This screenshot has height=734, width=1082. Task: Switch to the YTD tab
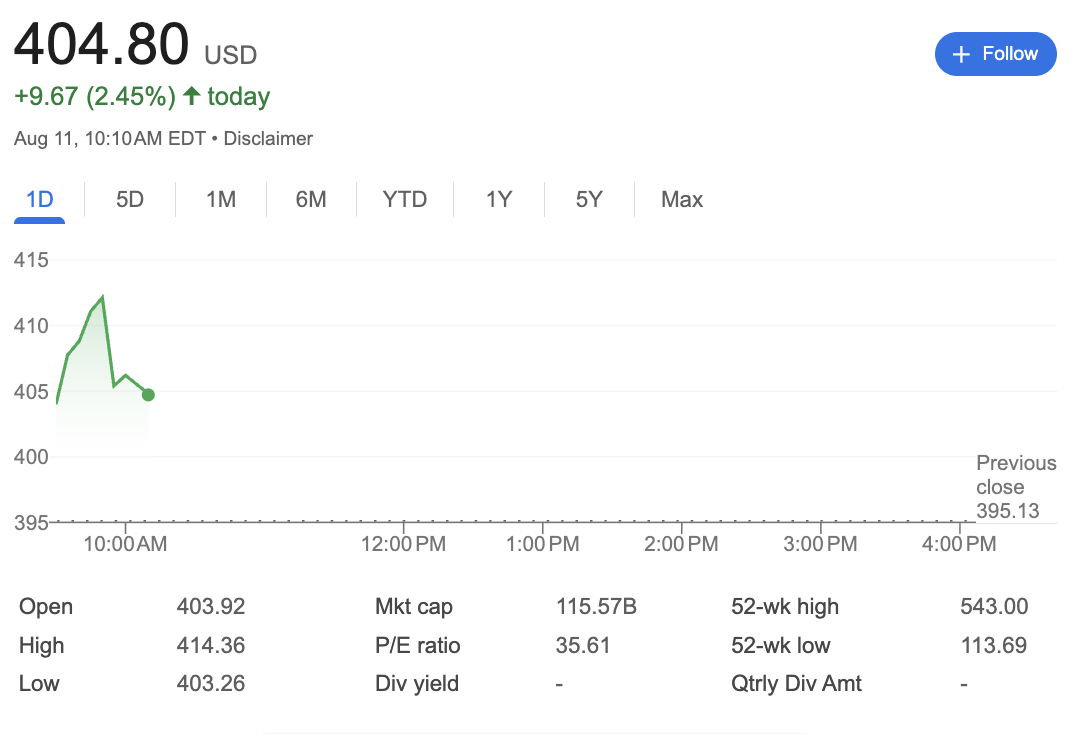pos(404,199)
